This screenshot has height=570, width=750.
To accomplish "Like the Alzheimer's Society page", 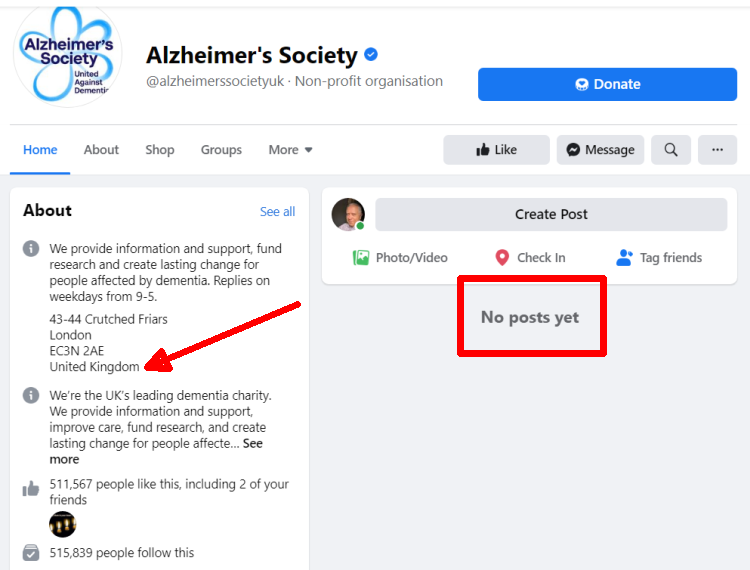I will (x=496, y=150).
